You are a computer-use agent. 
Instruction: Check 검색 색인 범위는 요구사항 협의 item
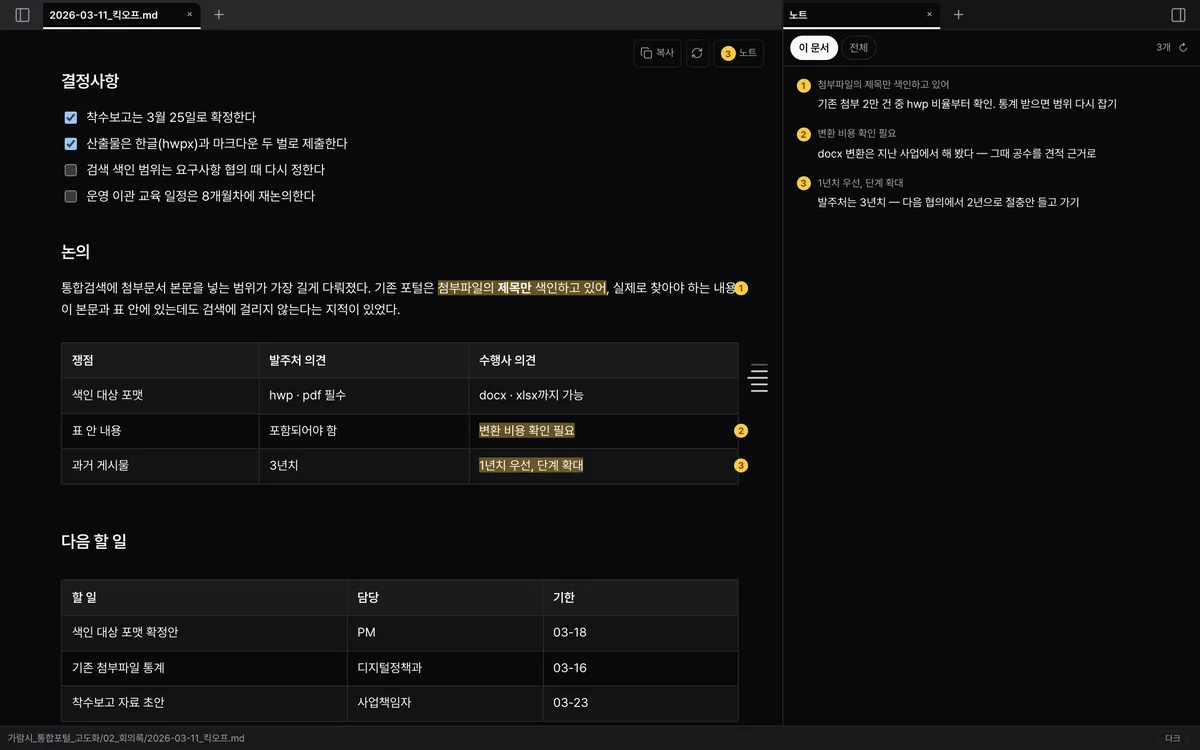tap(71, 170)
